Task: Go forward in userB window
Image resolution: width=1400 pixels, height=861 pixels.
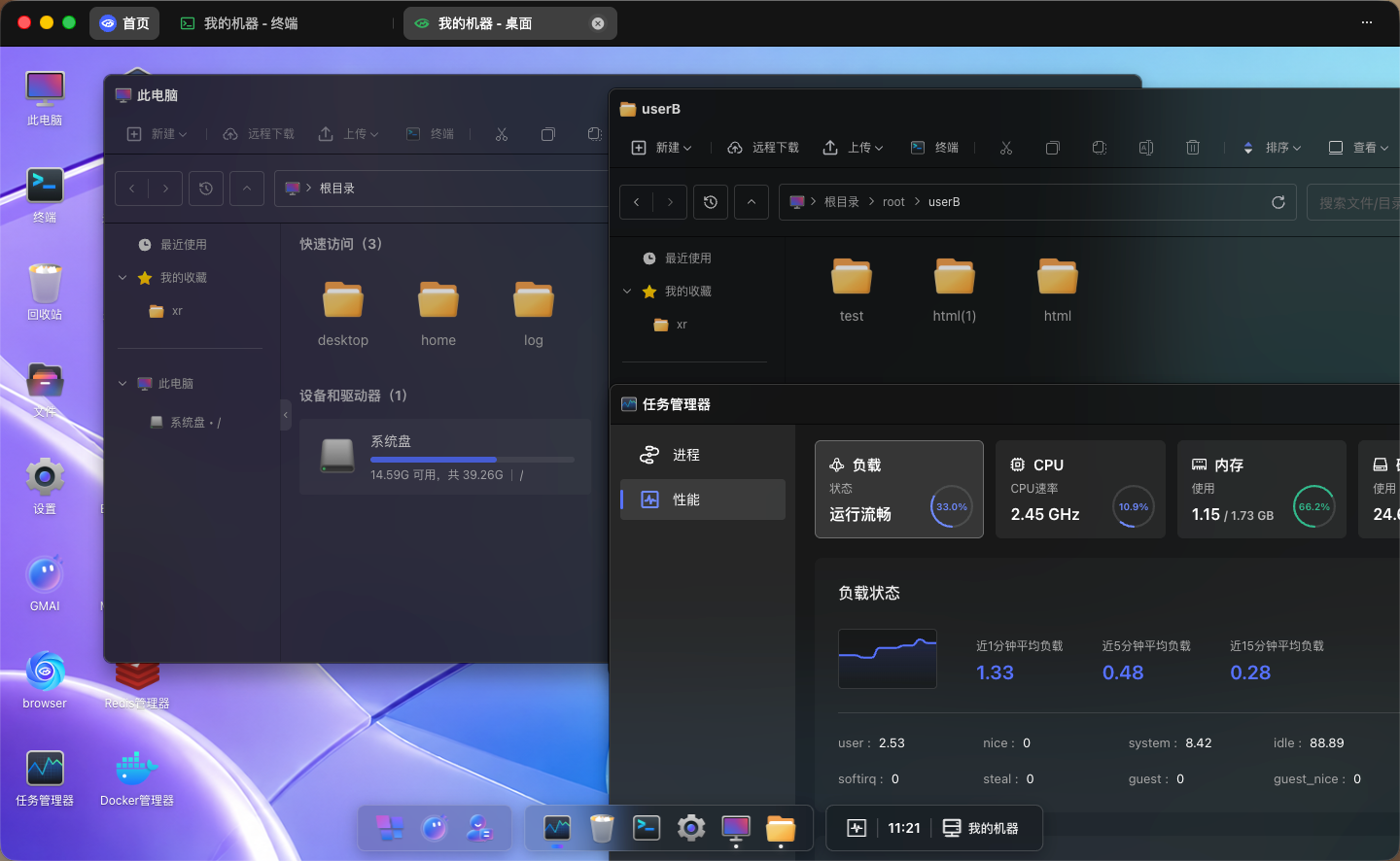Action: tap(670, 202)
